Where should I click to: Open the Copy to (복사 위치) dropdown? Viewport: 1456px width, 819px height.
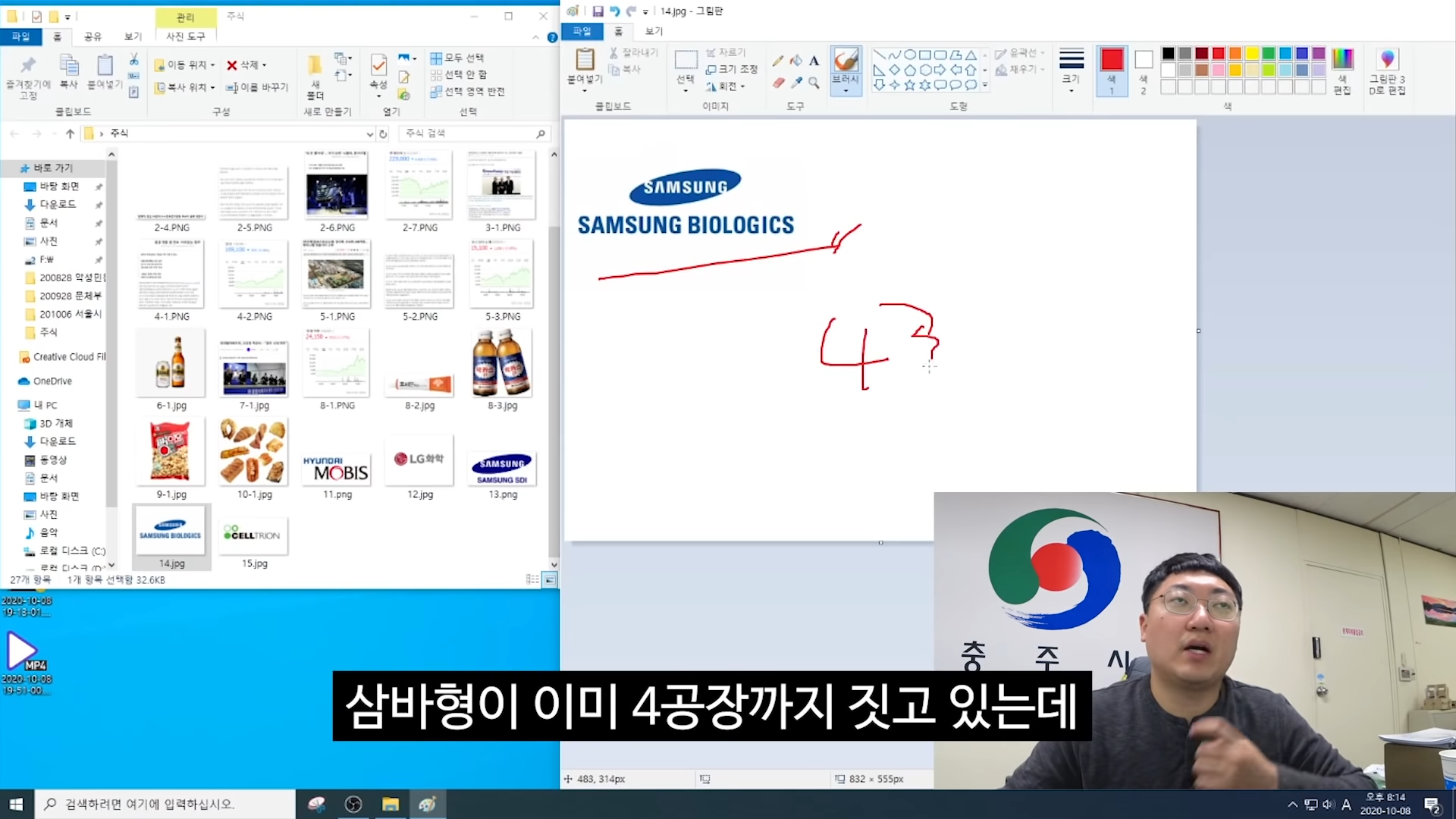point(185,88)
